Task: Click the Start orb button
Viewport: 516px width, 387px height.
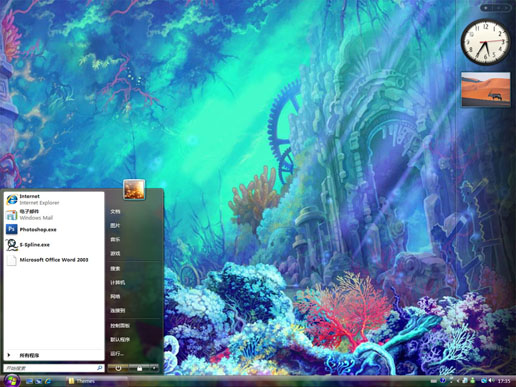Action: (x=12, y=380)
